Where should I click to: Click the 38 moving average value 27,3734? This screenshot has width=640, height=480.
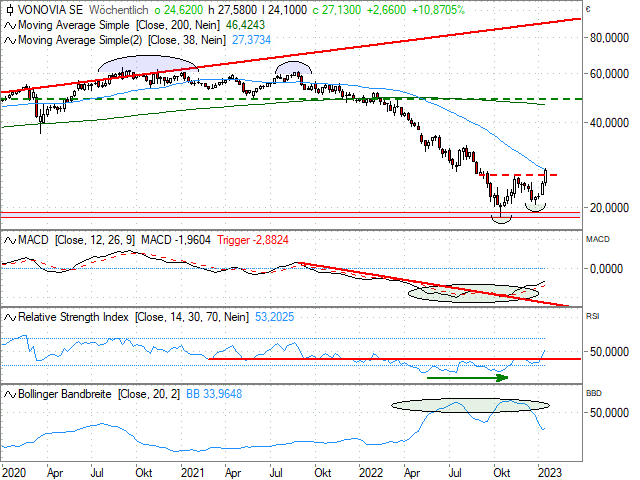[251, 40]
